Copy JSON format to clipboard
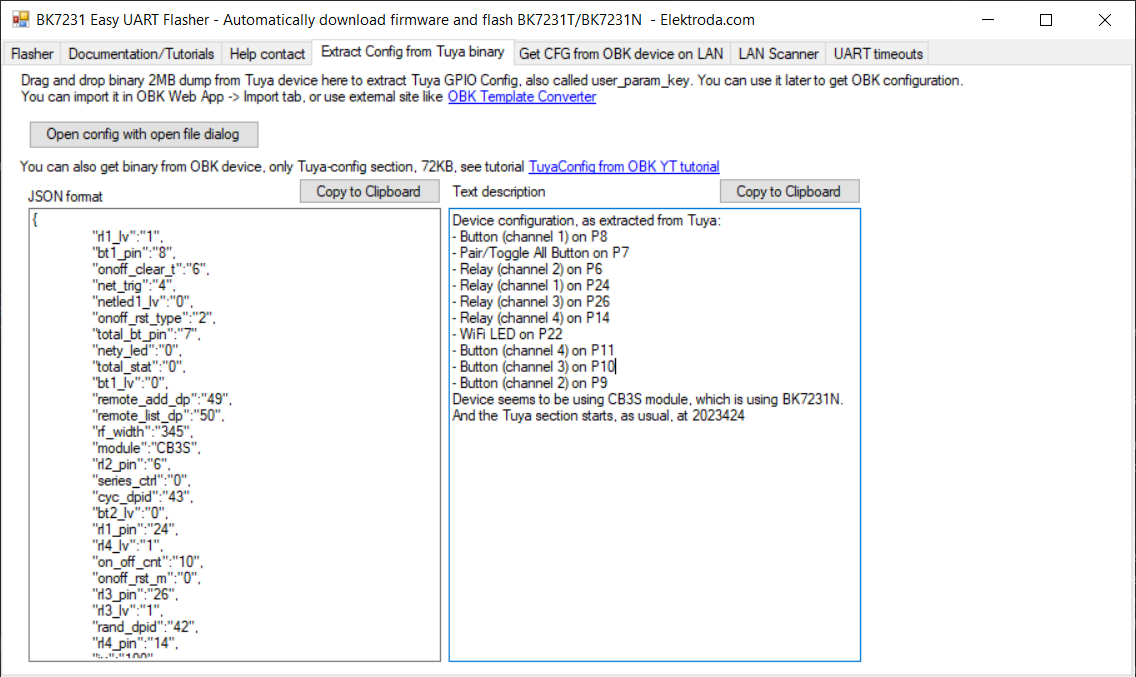This screenshot has height=677, width=1136. [x=369, y=191]
